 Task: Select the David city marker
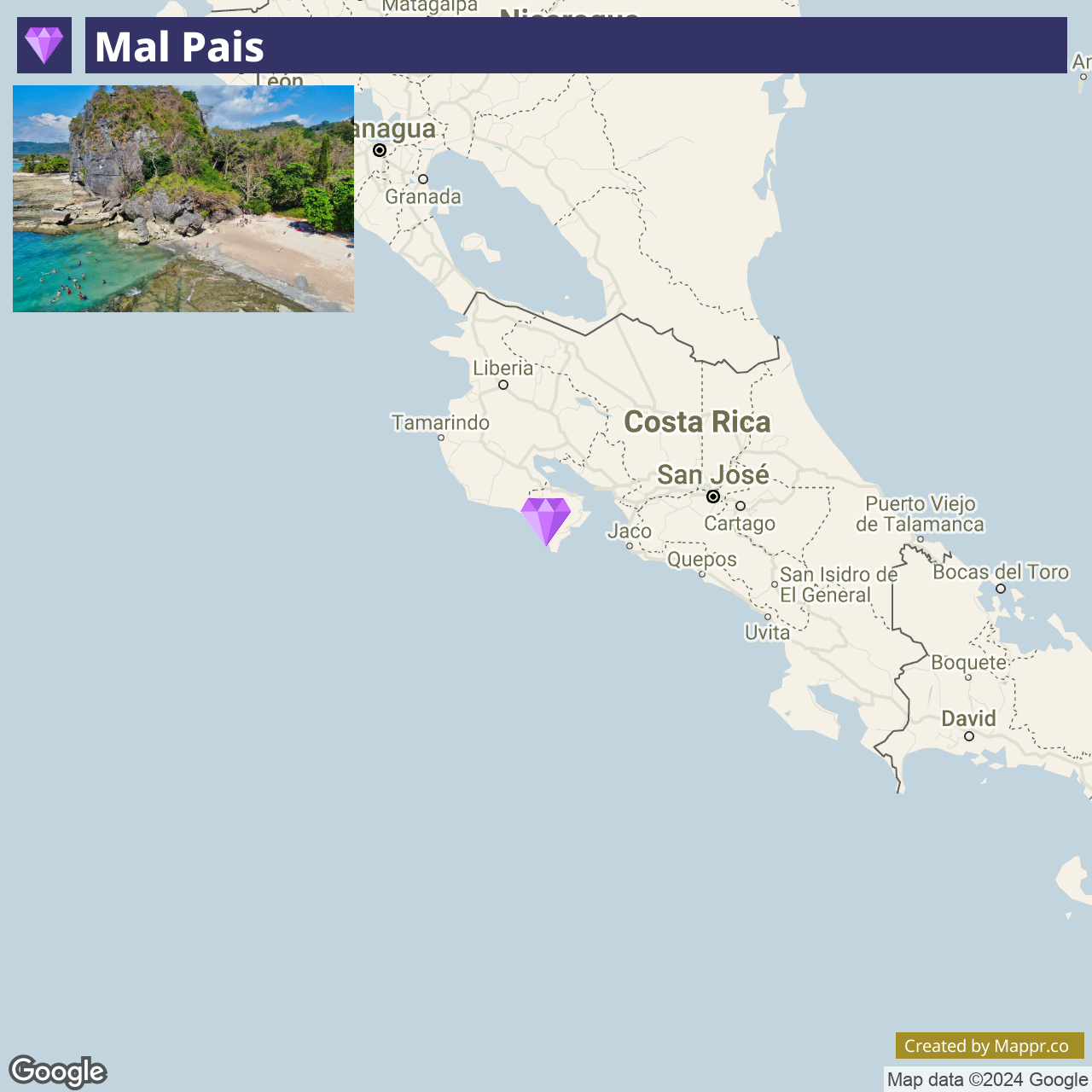pyautogui.click(x=969, y=736)
